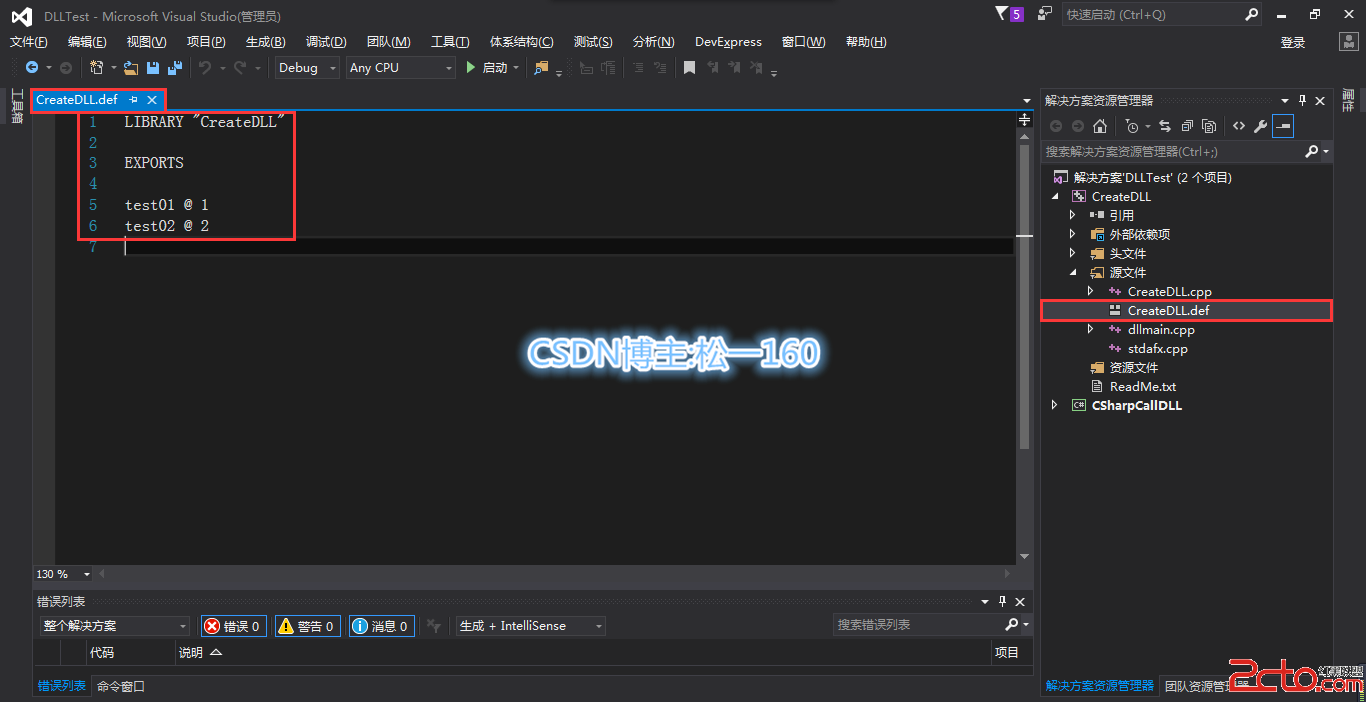Click the Save All toolbar icon
Image resolution: width=1366 pixels, height=702 pixels.
click(175, 68)
